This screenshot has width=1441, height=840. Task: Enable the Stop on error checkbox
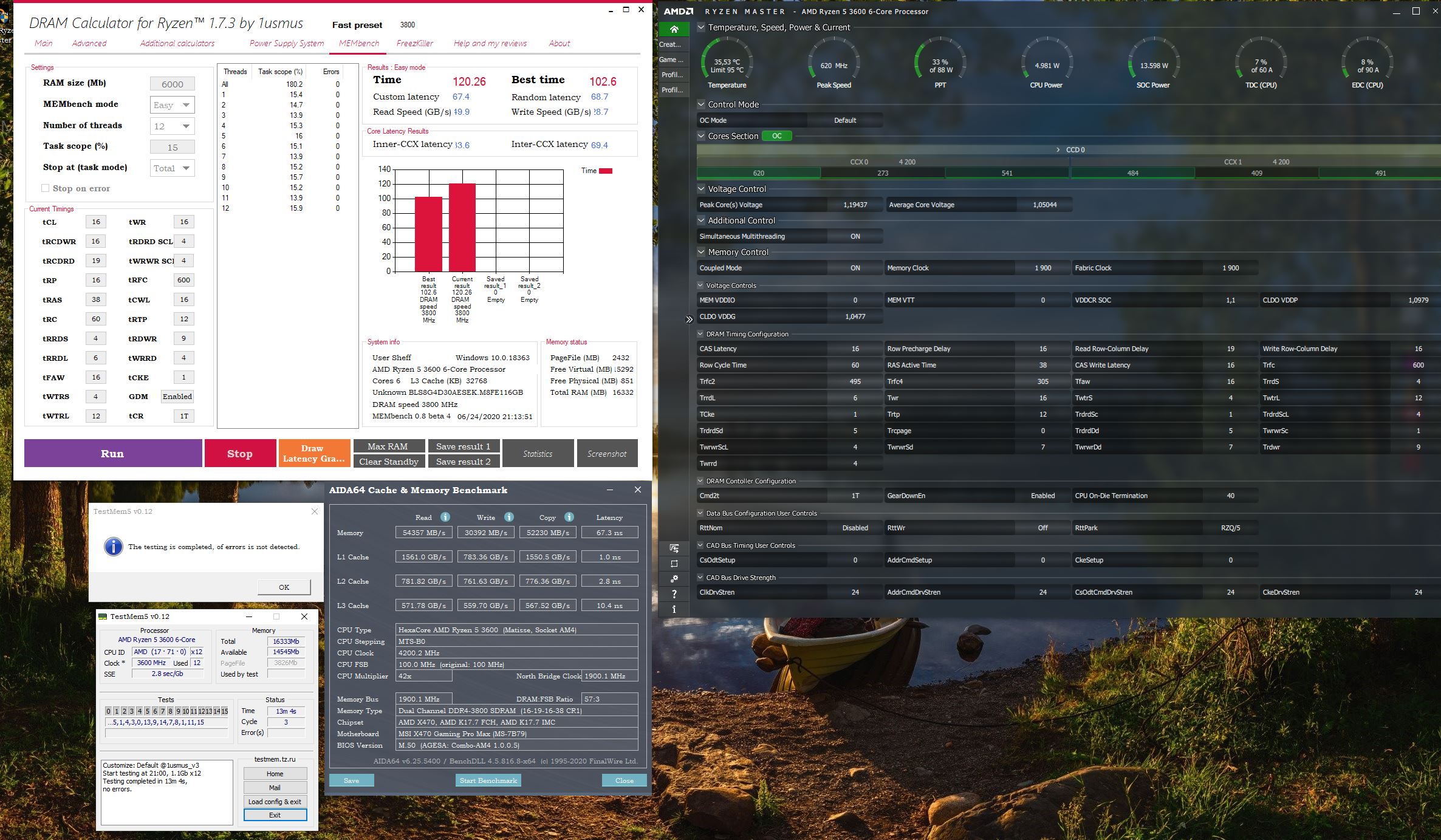[45, 188]
